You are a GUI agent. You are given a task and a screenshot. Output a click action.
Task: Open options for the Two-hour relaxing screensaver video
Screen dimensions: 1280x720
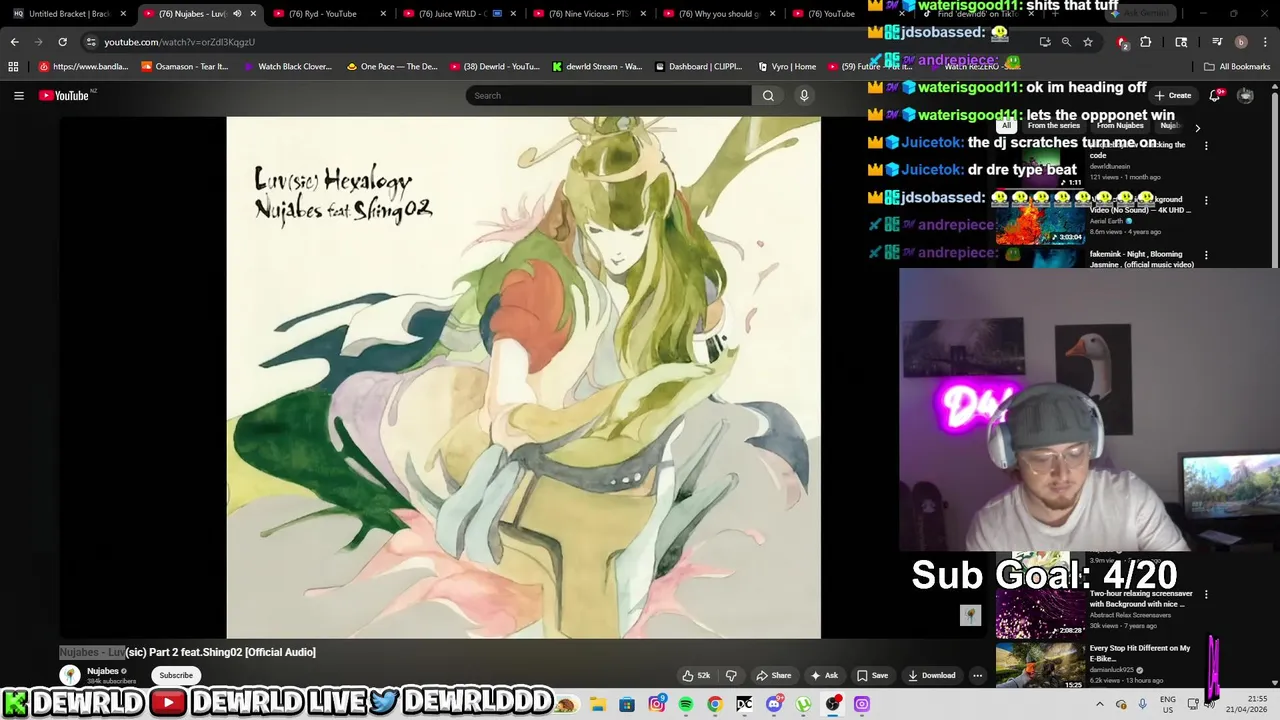click(1206, 594)
